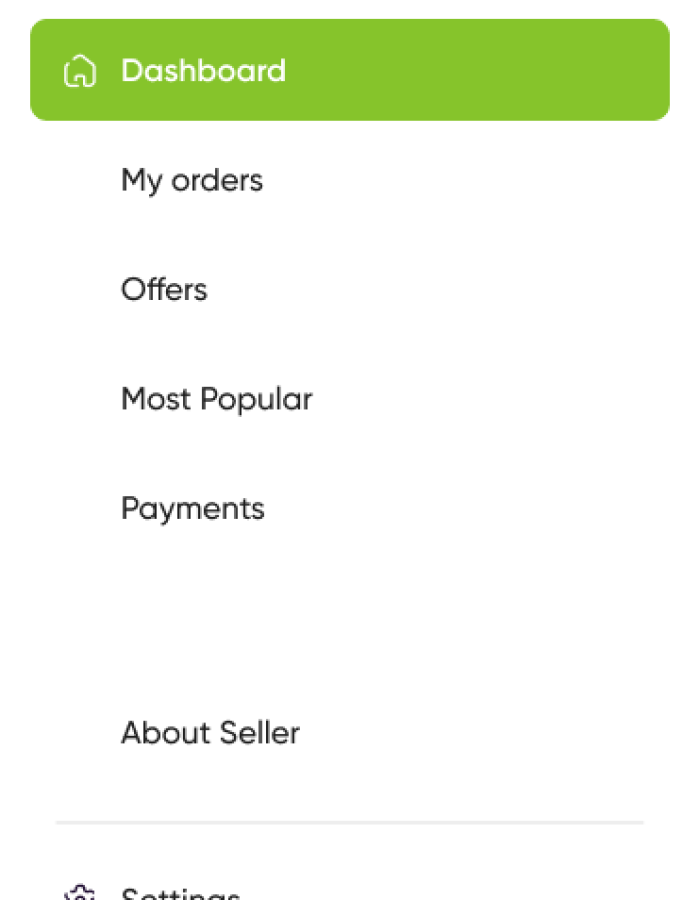This screenshot has height=900, width=700.
Task: View the About Seller section
Action: [210, 733]
